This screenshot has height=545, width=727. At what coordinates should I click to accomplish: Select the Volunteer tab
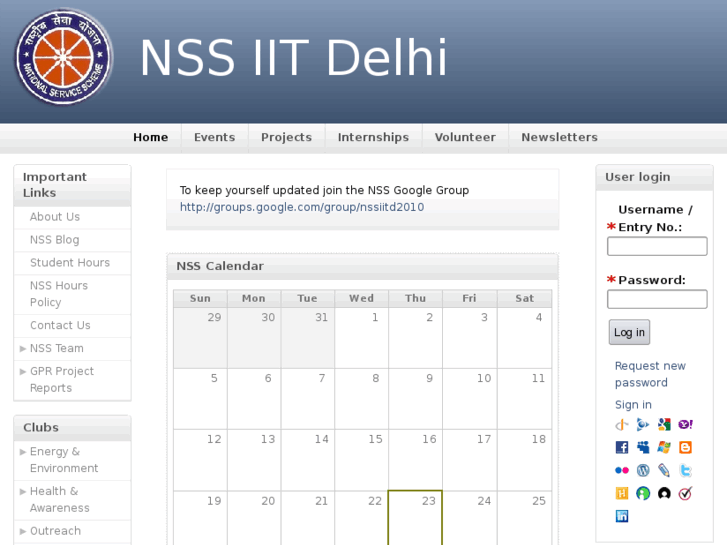465,137
